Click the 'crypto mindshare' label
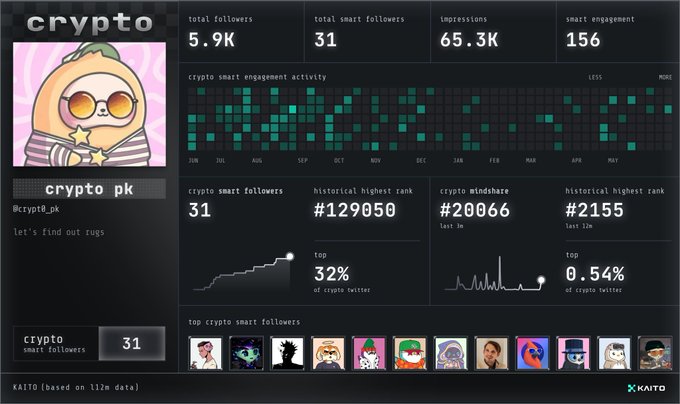 [474, 191]
